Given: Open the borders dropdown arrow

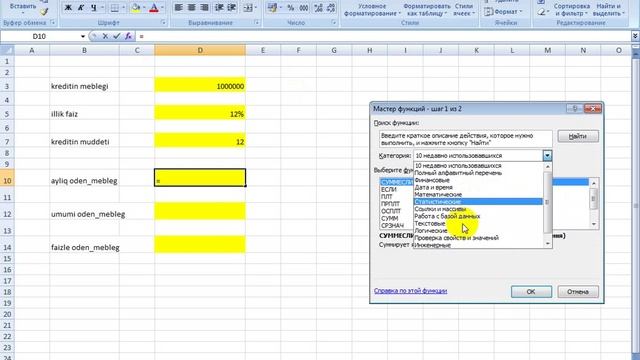Looking at the screenshot, I should point(123,8).
